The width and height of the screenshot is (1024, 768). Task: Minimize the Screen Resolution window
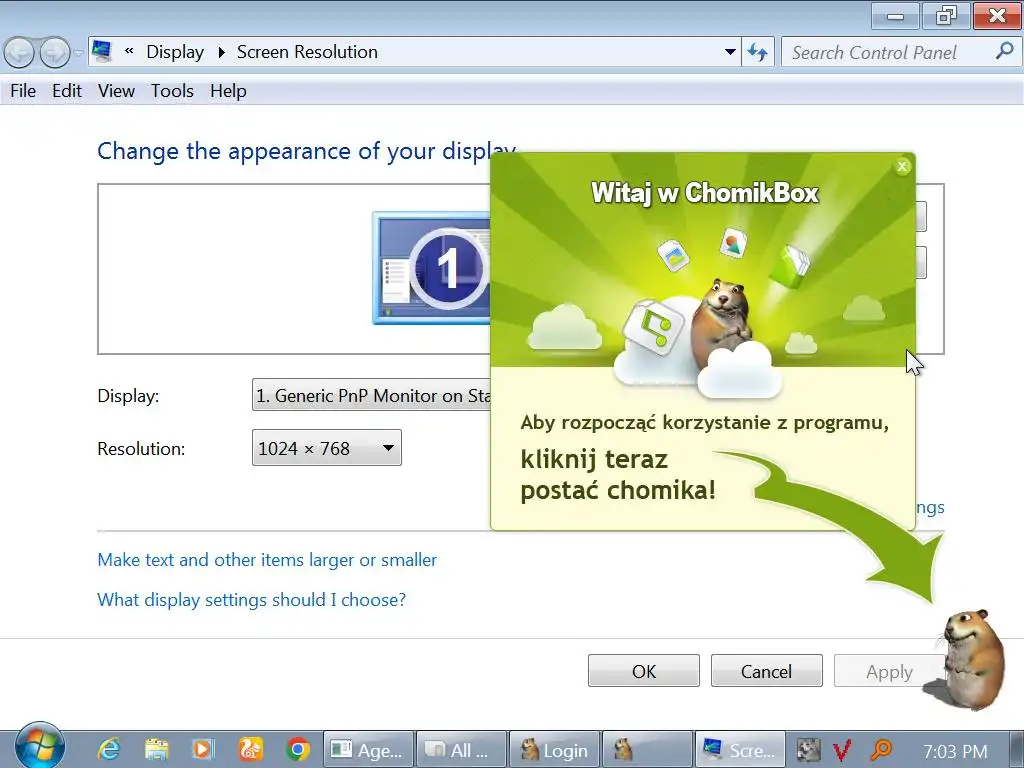pyautogui.click(x=895, y=16)
